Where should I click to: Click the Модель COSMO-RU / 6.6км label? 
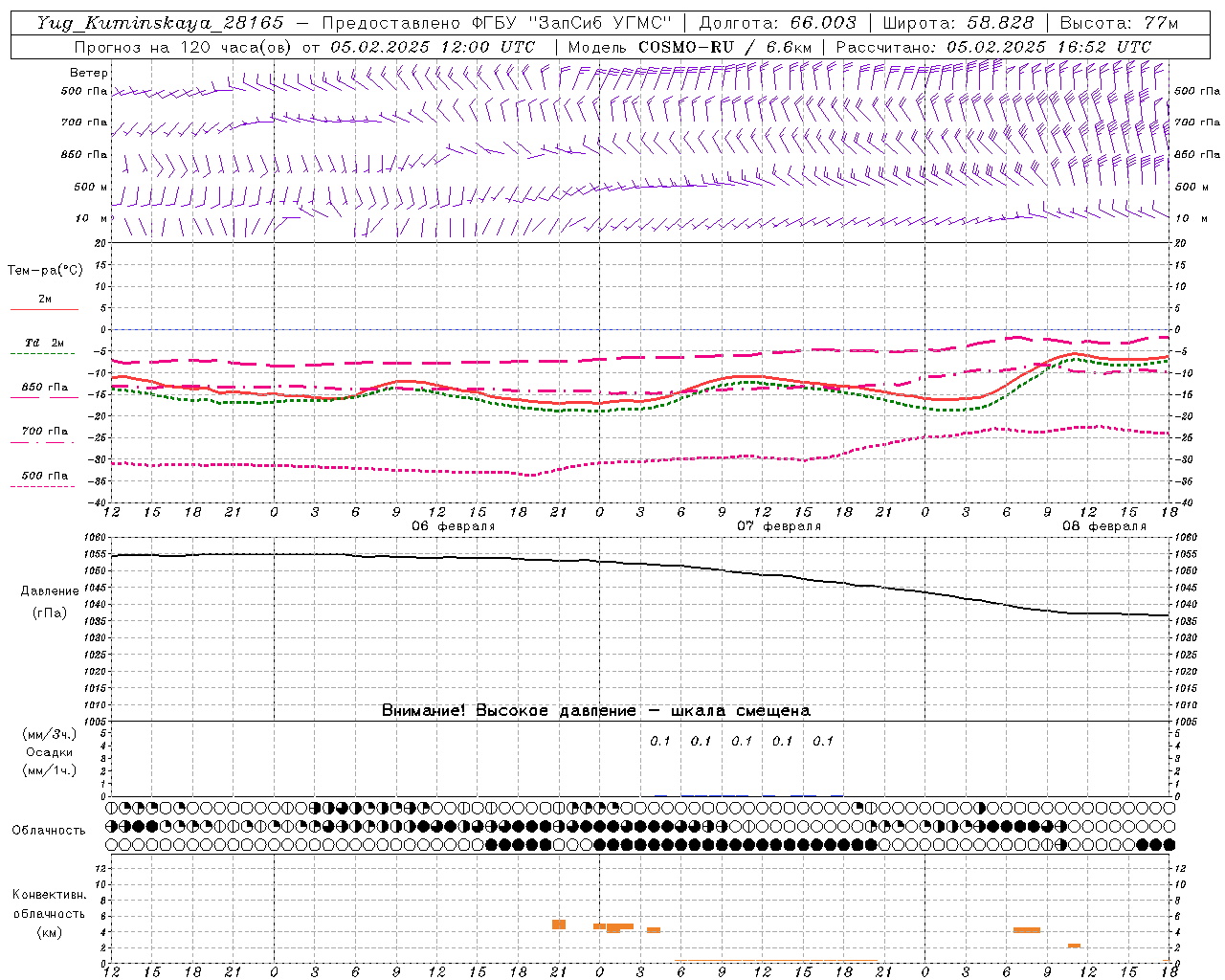(x=690, y=47)
